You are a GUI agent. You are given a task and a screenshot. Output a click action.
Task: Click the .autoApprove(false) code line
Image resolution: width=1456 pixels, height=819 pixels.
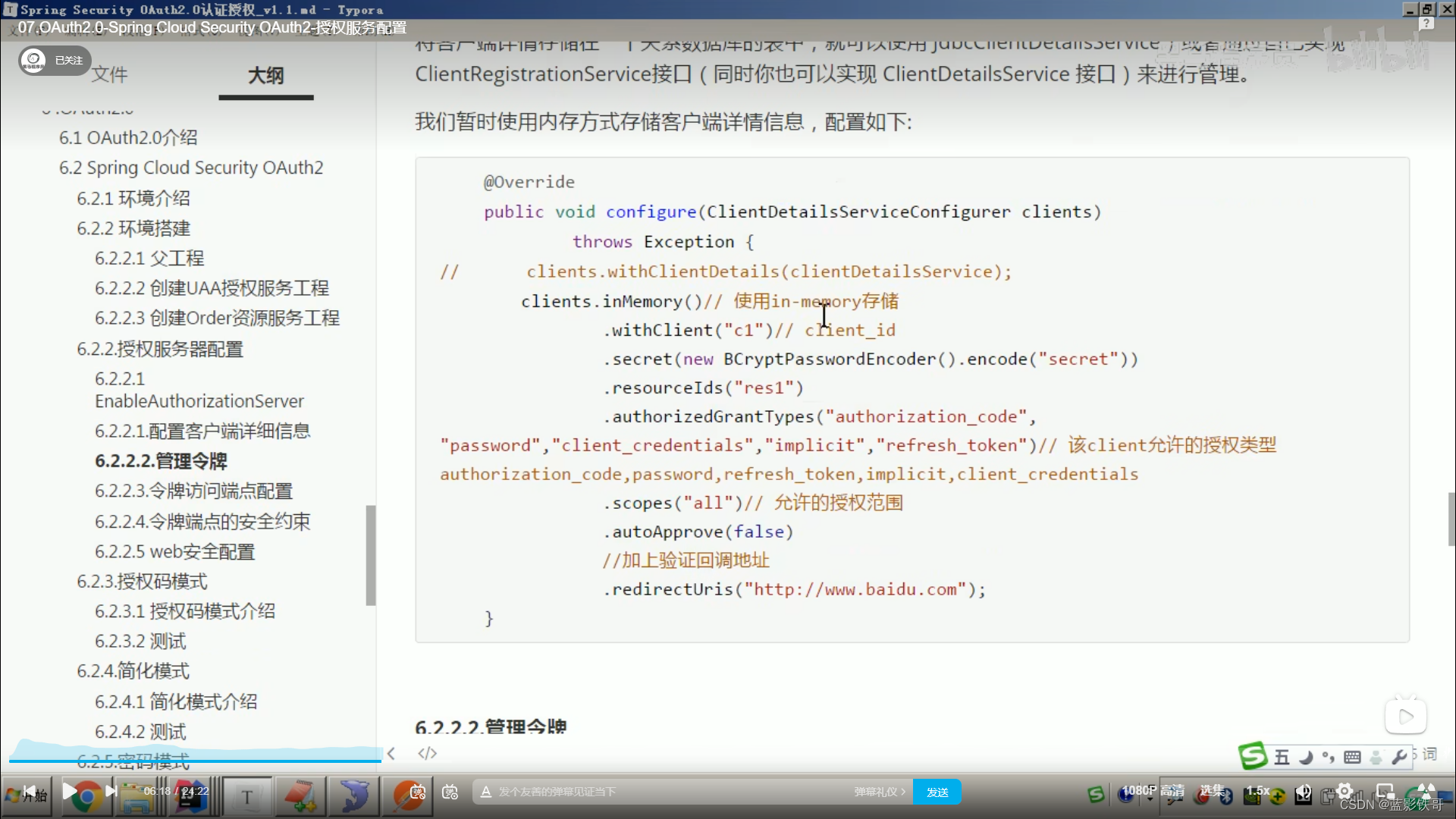pos(698,532)
